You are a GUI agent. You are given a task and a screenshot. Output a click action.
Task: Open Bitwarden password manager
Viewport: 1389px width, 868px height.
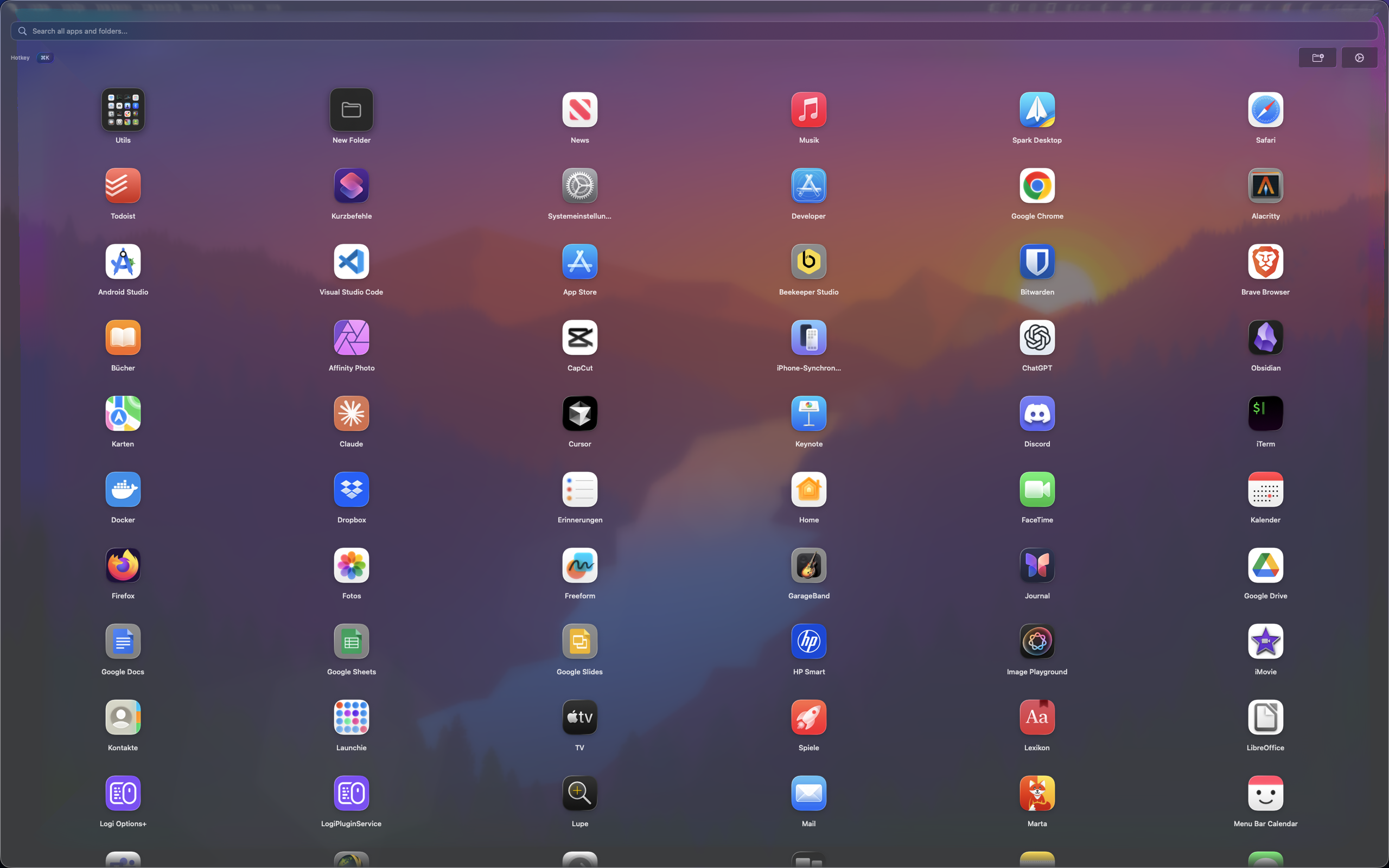[1036, 262]
